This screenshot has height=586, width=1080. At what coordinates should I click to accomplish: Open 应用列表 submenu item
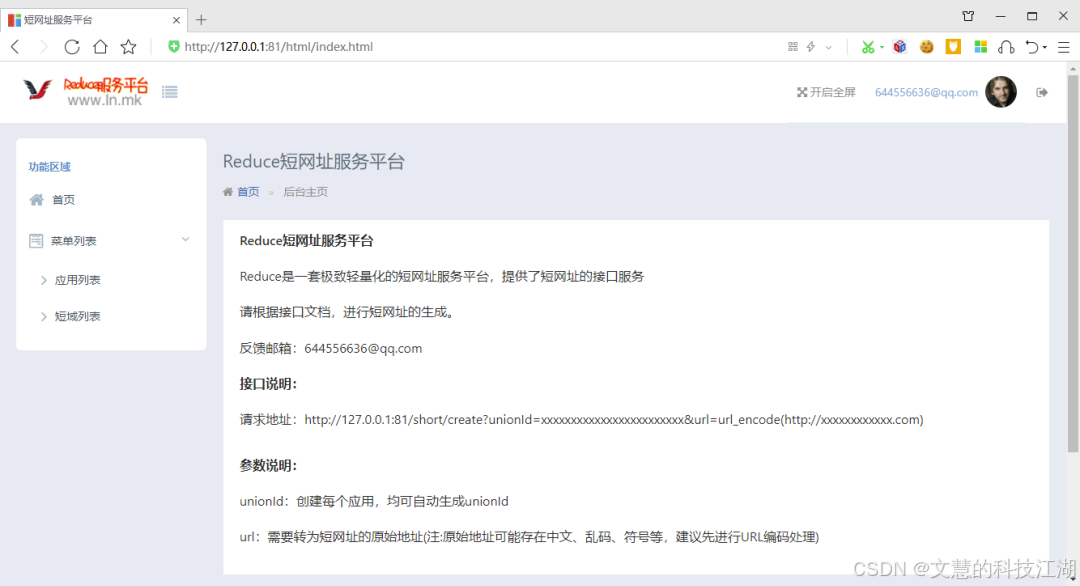tap(78, 280)
